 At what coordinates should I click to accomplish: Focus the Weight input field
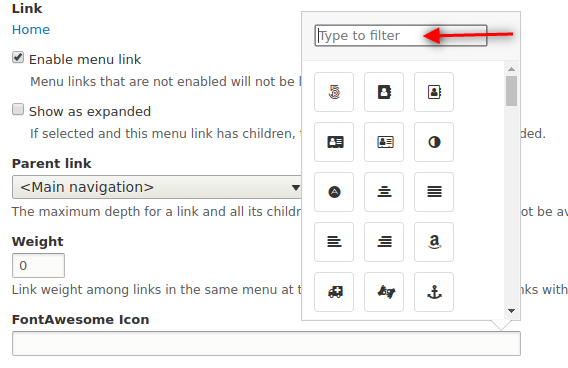tap(38, 265)
